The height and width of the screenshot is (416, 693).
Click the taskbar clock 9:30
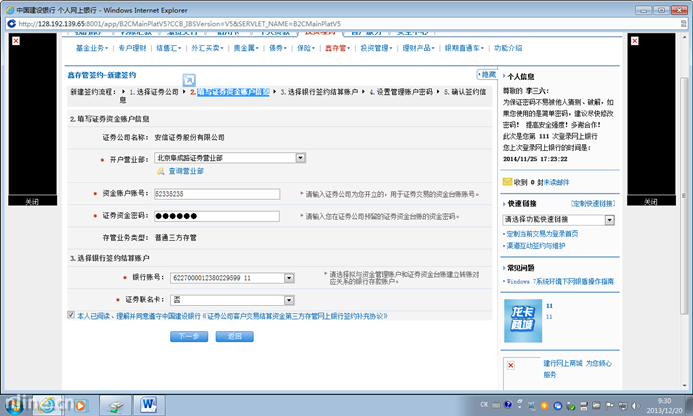point(664,405)
